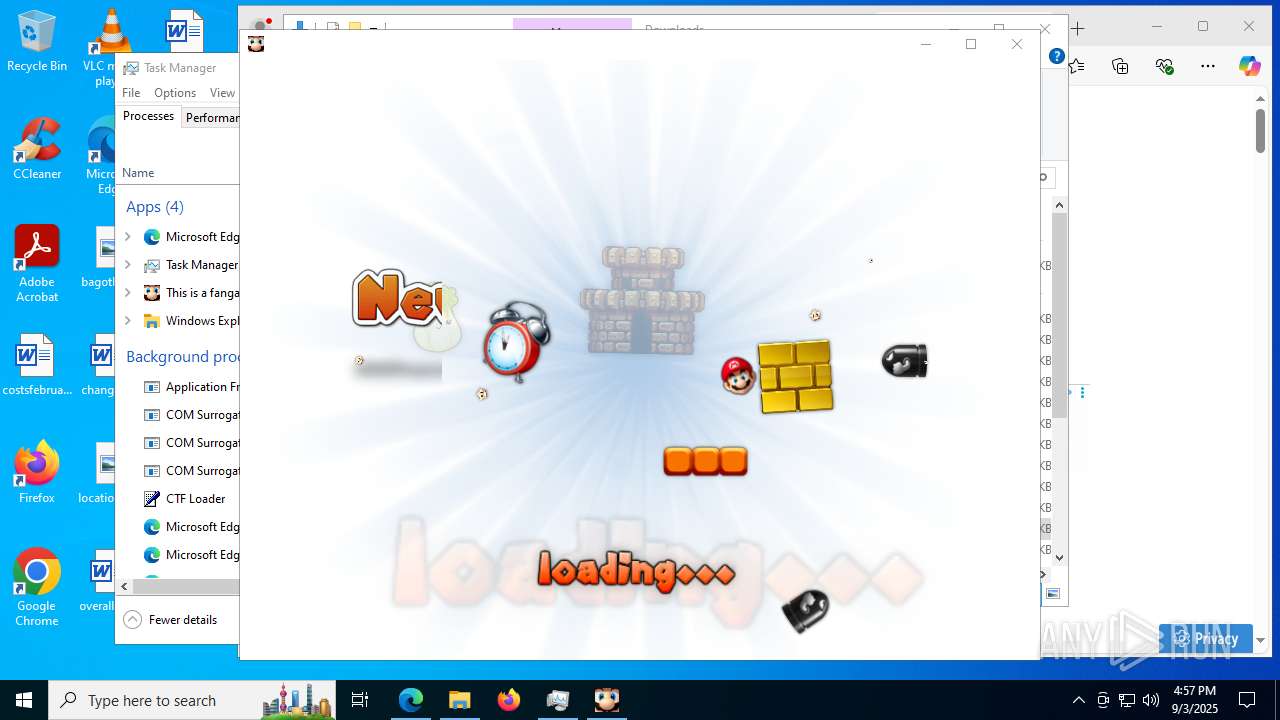Click the Bullet Bill near the right edge
The height and width of the screenshot is (720, 1280).
(x=904, y=360)
